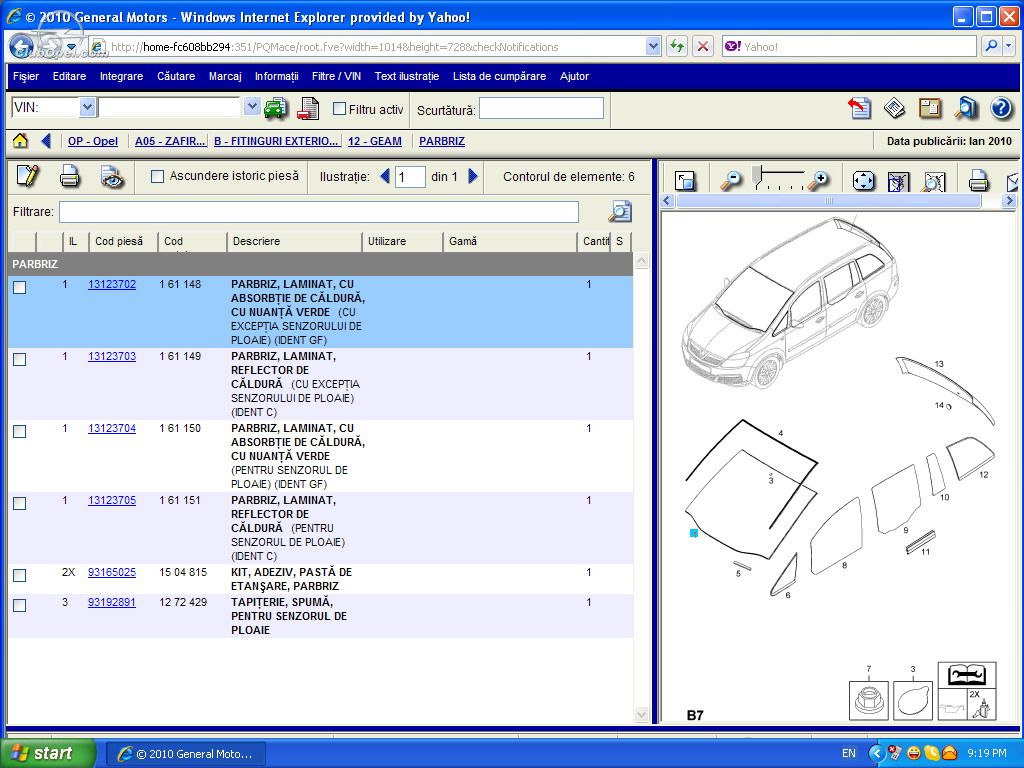Click the EN language indicator in tray
1024x768 pixels.
[849, 754]
